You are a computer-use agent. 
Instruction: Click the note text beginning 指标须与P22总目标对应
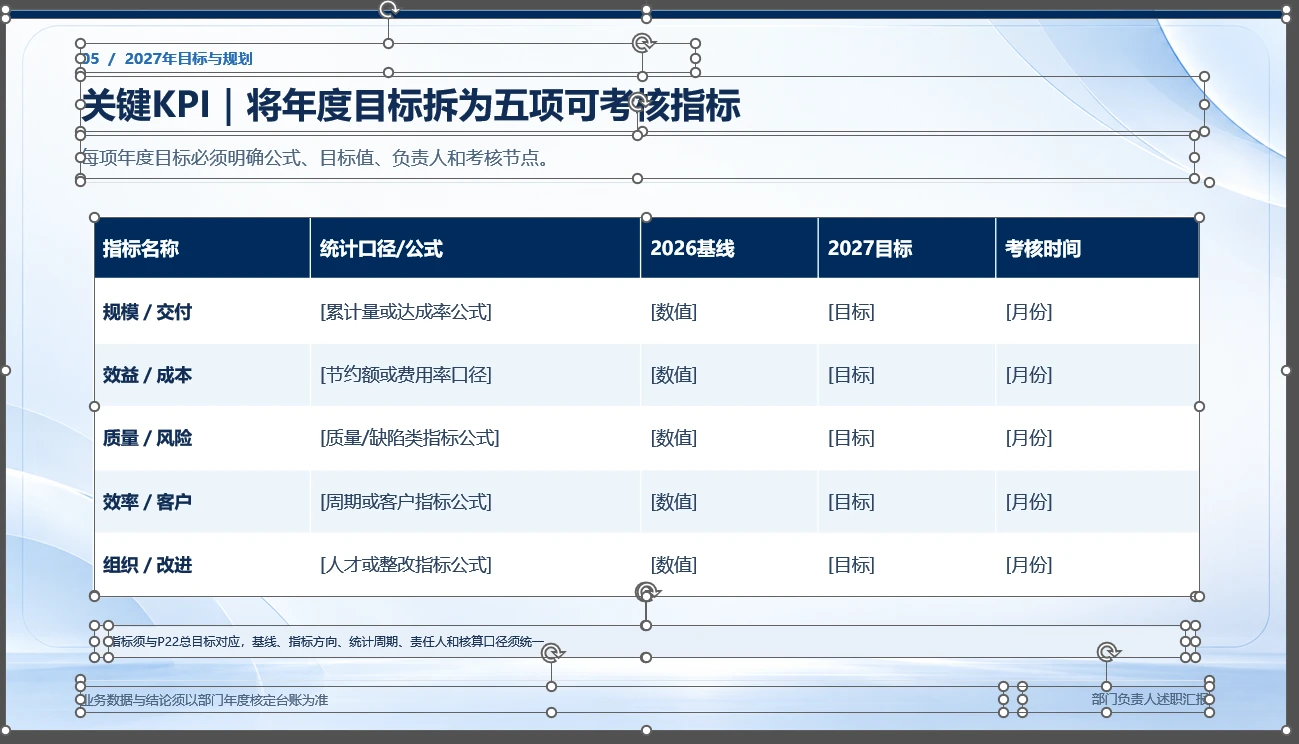327,642
